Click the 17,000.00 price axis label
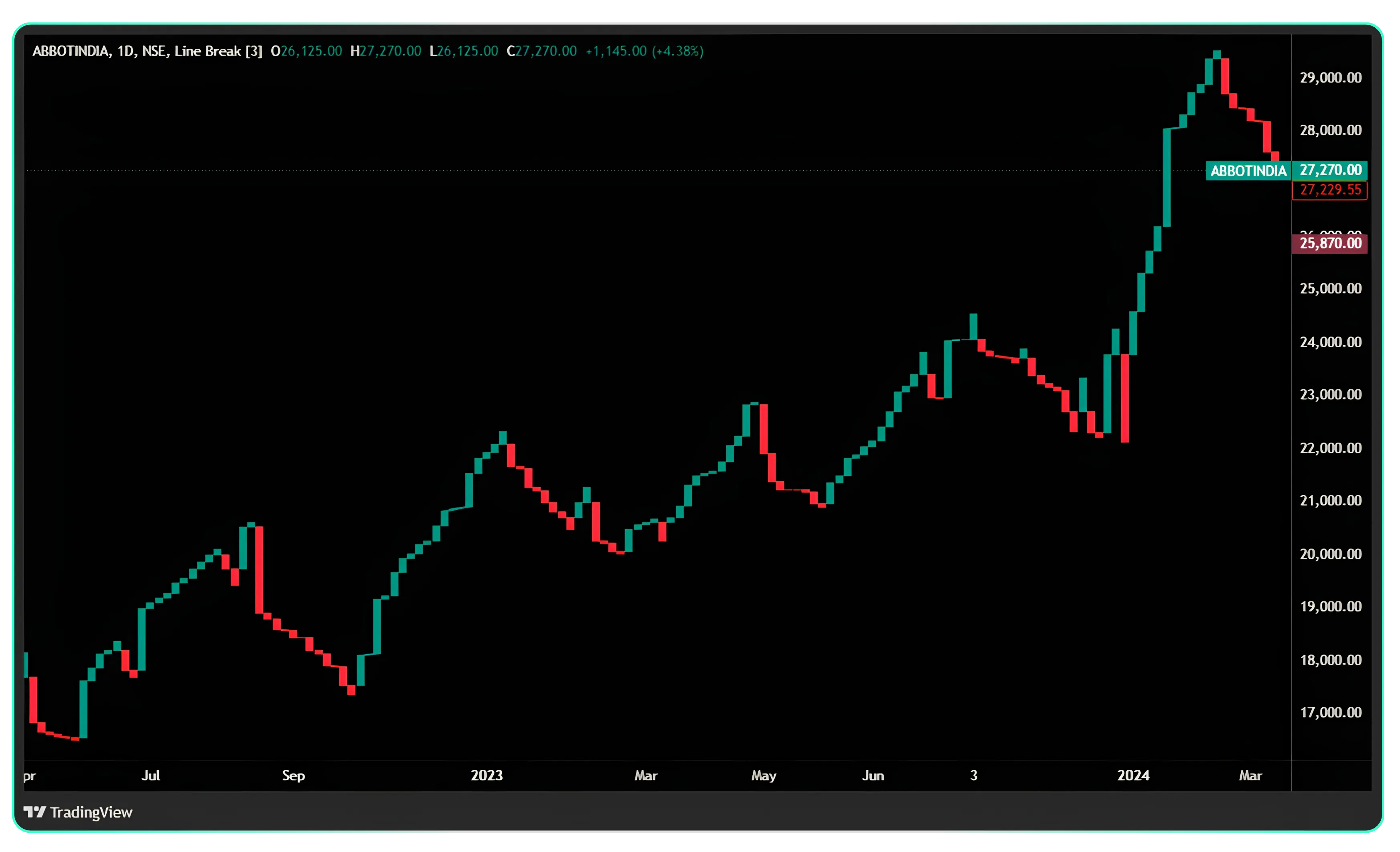Viewport: 1400px width, 852px height. pos(1331,712)
